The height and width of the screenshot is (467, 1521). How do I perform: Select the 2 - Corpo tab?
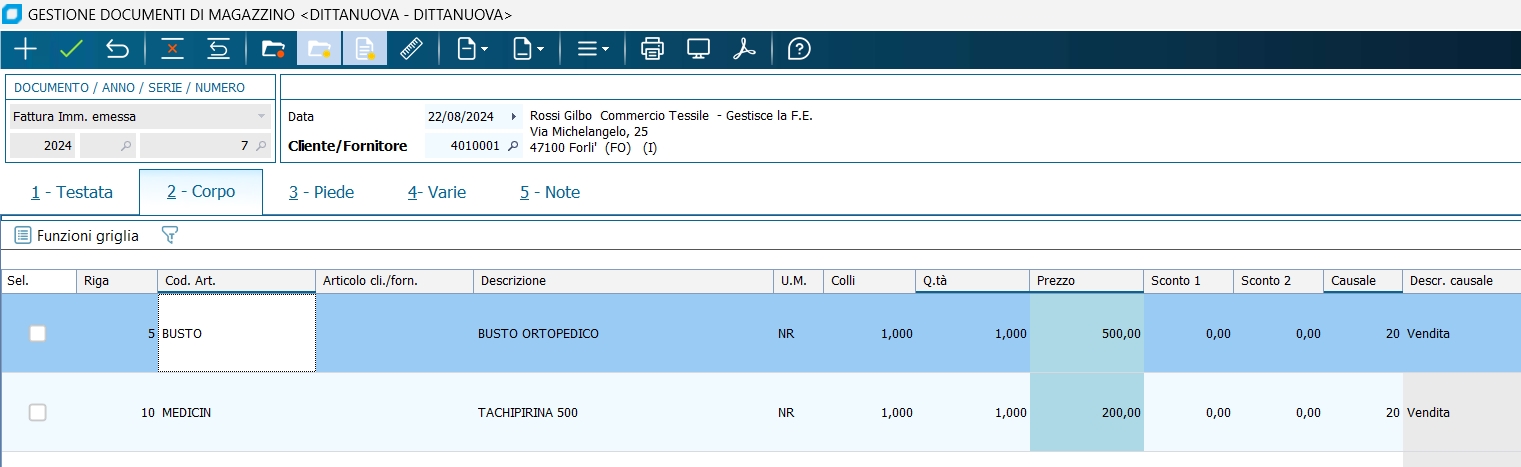click(201, 192)
